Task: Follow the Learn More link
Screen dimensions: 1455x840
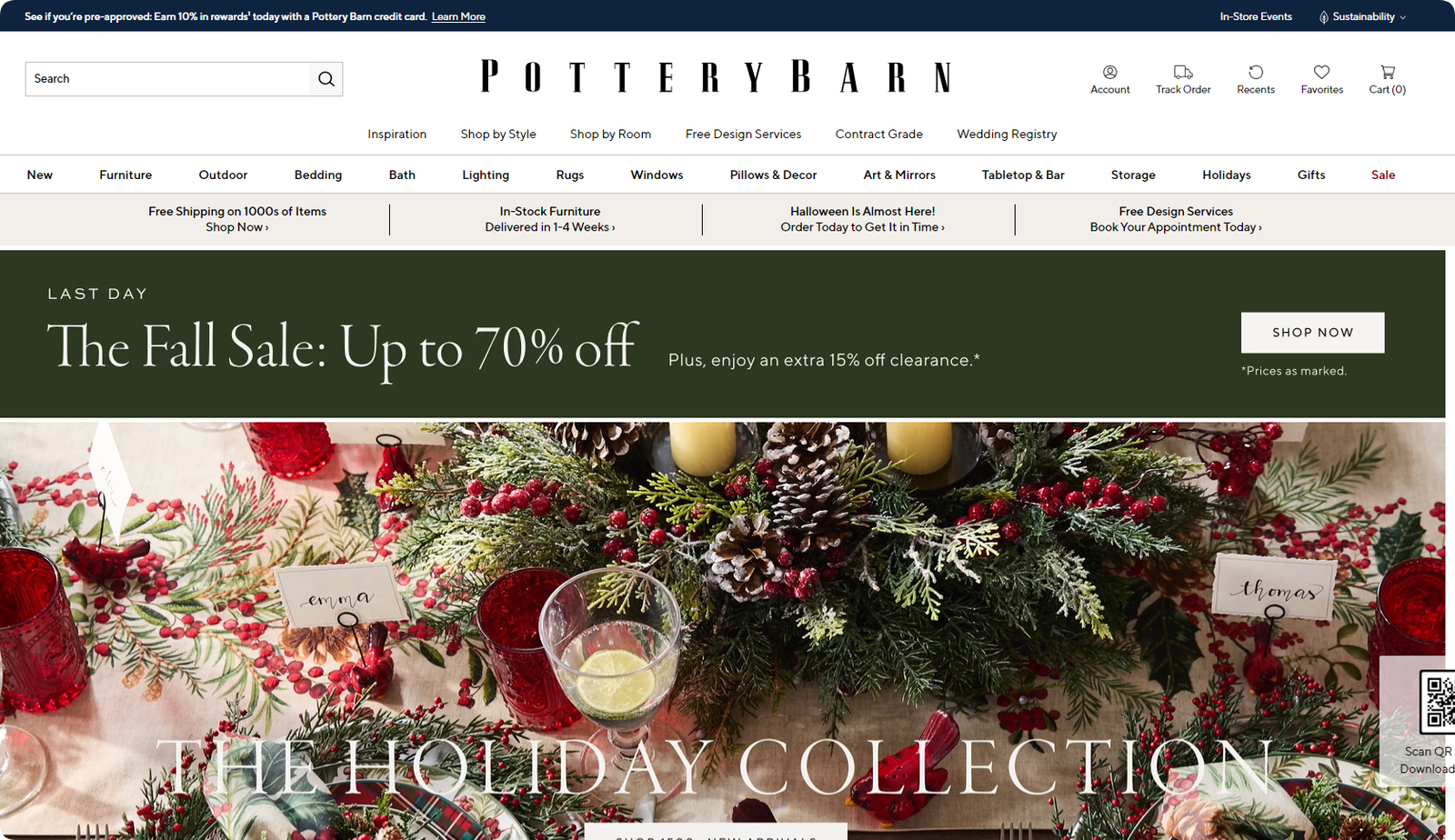Action: coord(458,16)
